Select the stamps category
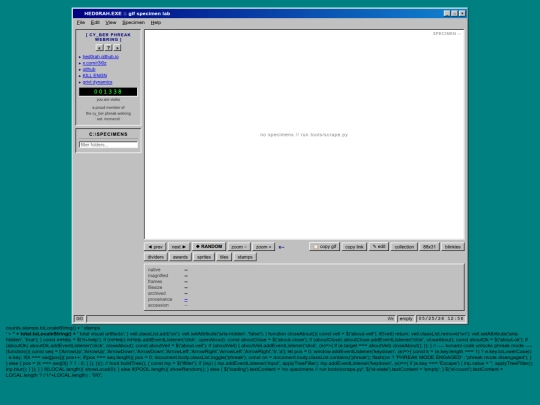 click(245, 257)
